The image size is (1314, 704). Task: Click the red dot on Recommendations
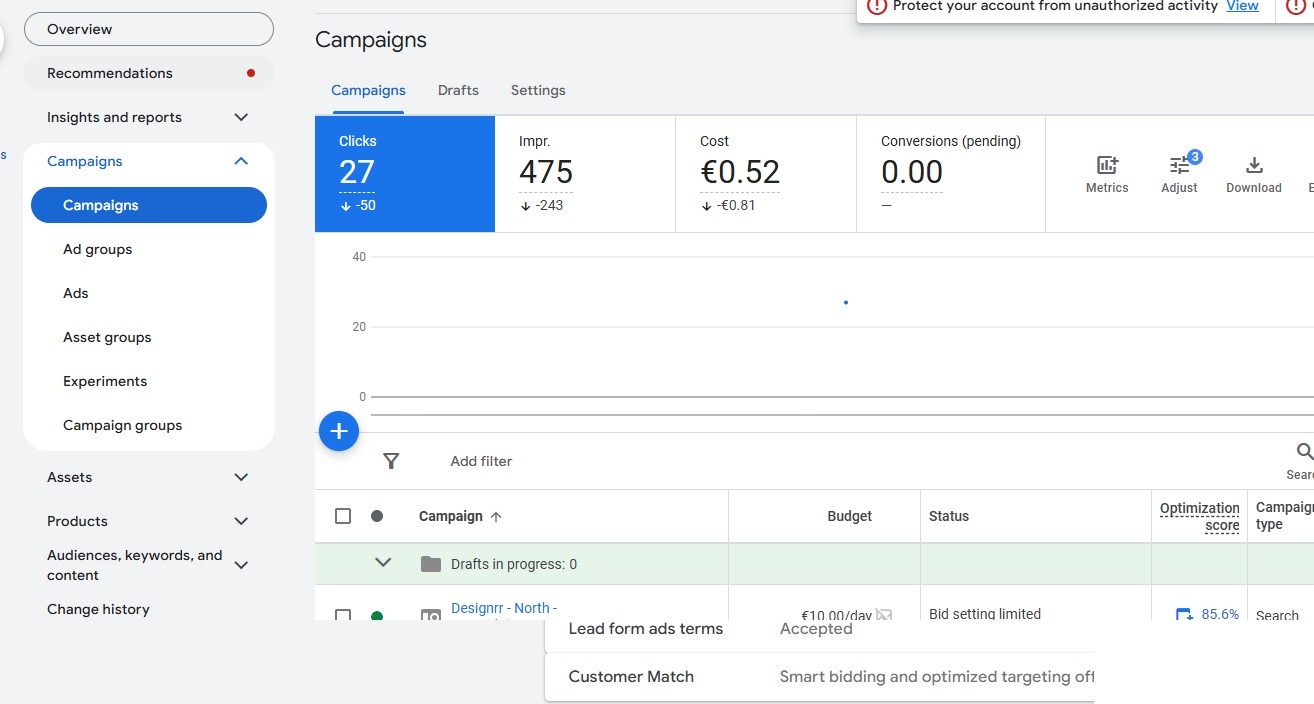tap(250, 73)
